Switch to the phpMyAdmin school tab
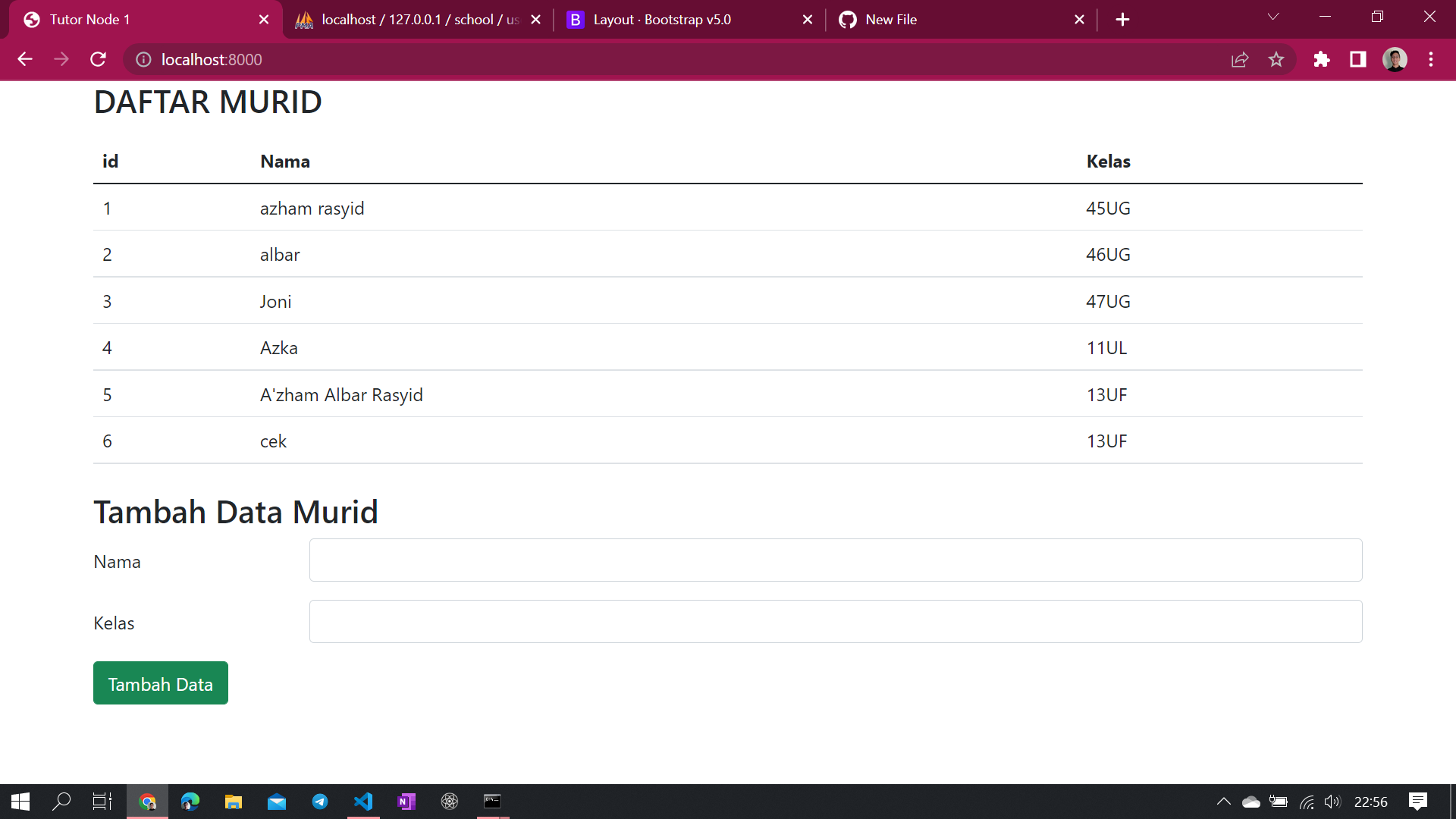Viewport: 1456px width, 819px height. click(x=409, y=20)
